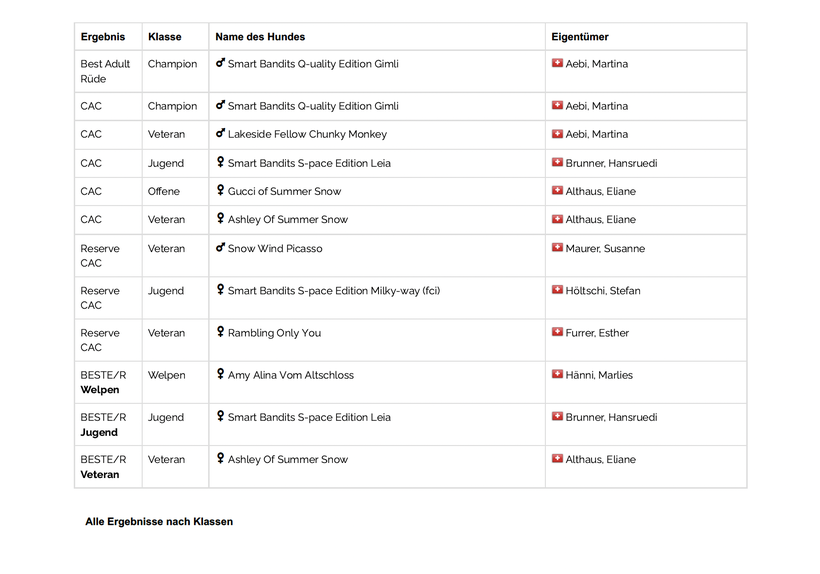Click the "Best Adult Rüde" result cell

(x=105, y=71)
